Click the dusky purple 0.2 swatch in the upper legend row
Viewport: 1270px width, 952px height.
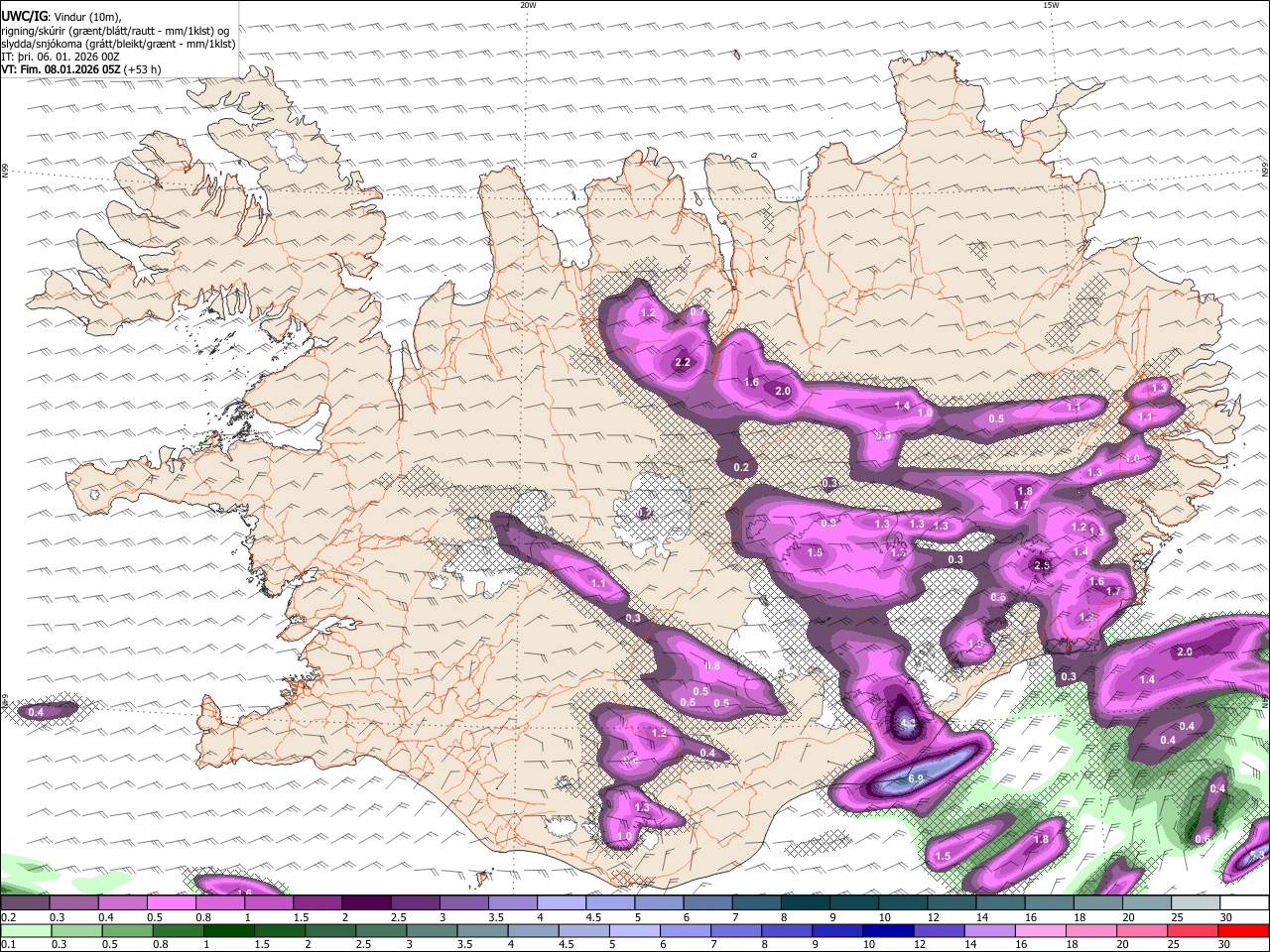tap(26, 903)
